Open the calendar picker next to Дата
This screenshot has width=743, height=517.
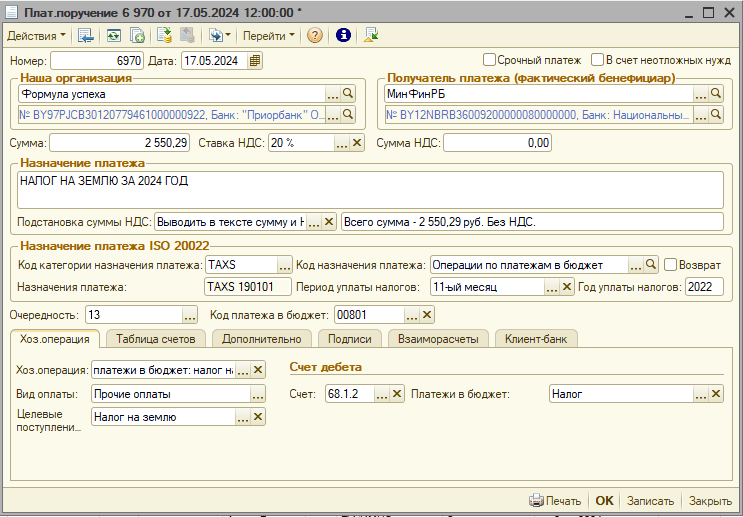pos(255,60)
